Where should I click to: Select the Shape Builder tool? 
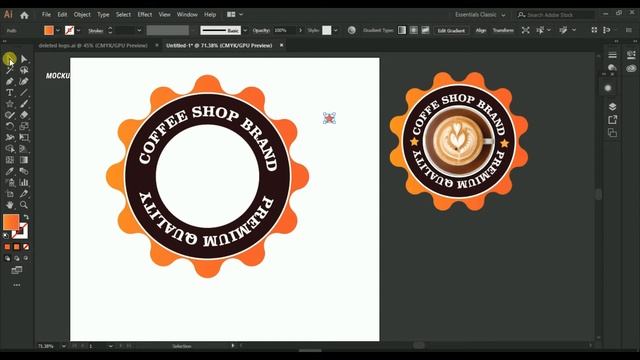coord(9,149)
